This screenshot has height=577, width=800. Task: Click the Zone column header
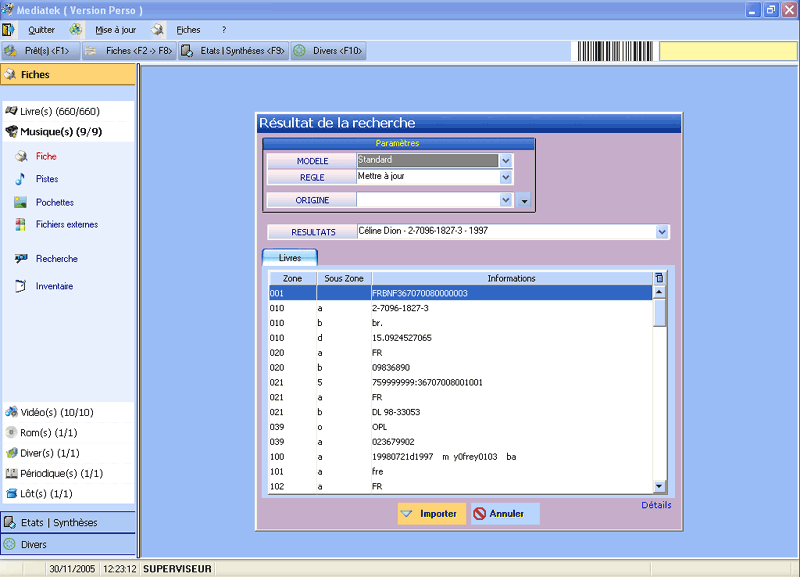[293, 279]
